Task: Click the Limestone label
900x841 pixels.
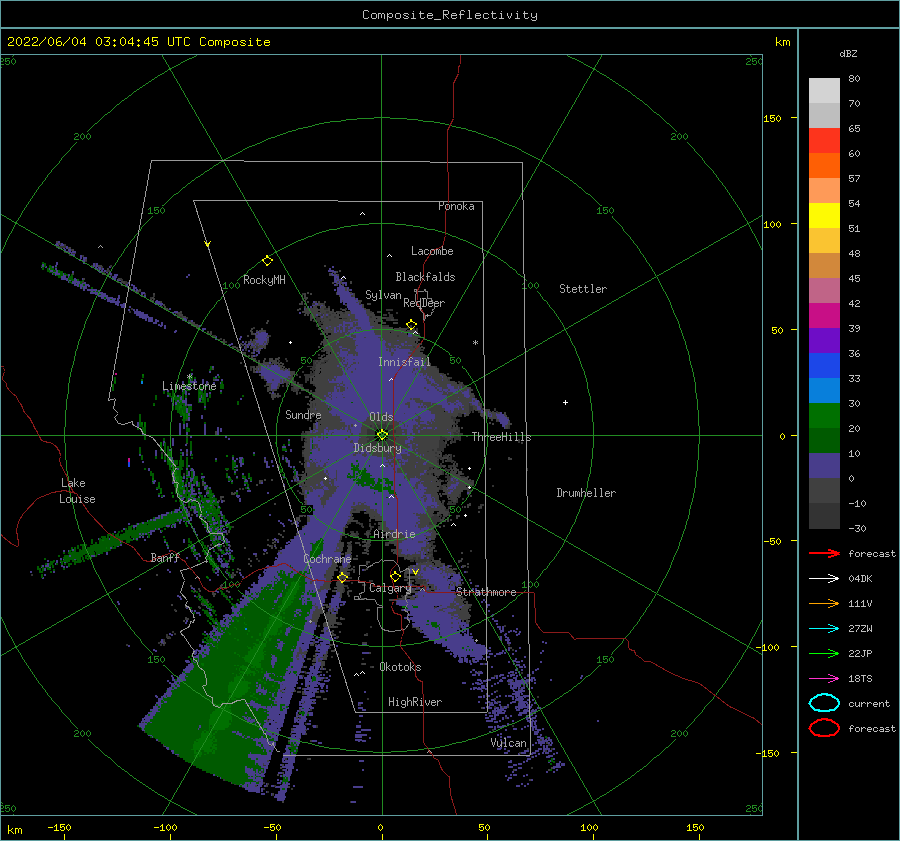Action: 189,386
